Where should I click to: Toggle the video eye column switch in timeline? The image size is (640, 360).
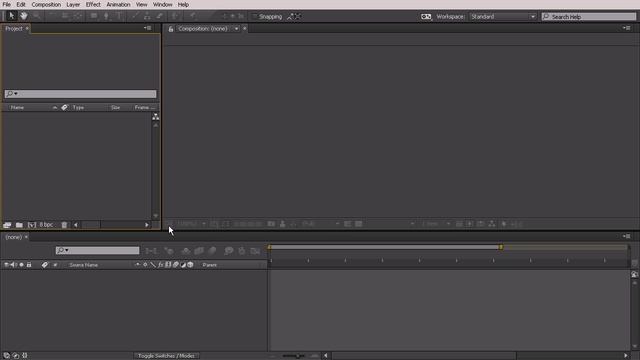(6, 265)
